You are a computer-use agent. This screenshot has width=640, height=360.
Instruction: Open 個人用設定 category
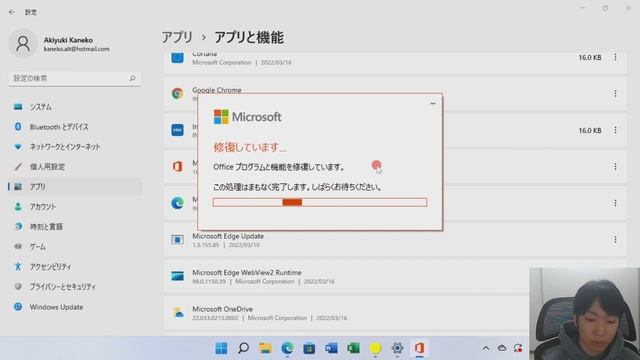tap(75, 167)
